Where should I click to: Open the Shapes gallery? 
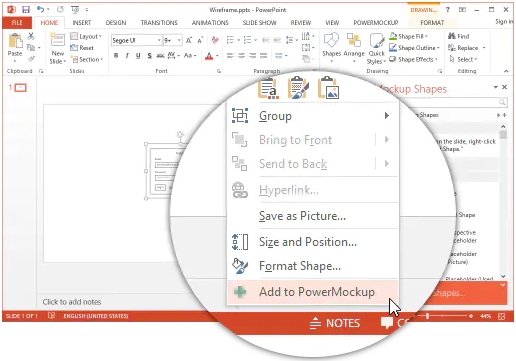[x=331, y=48]
